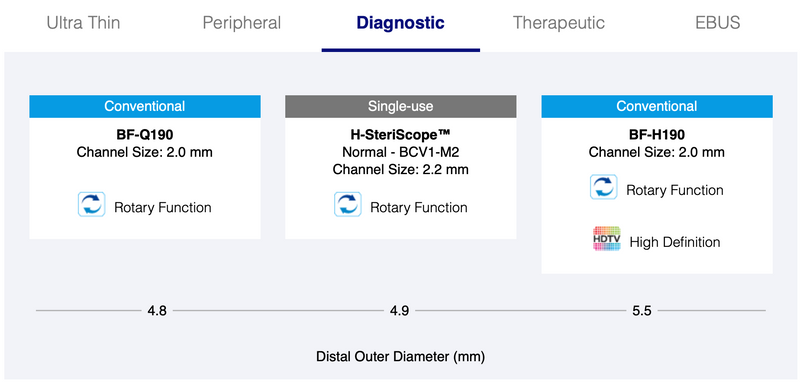Viewport: 800px width, 382px height.
Task: Click the rotary function icon under BF-Q190
Action: (92, 205)
